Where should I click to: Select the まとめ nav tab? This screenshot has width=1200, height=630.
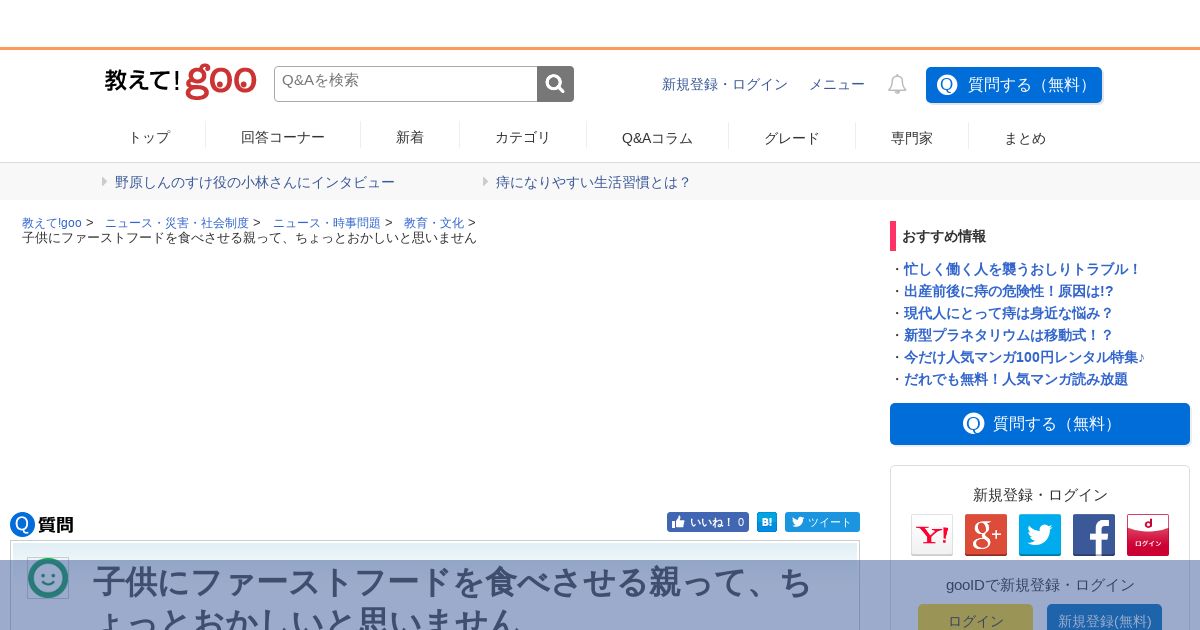(x=1025, y=138)
